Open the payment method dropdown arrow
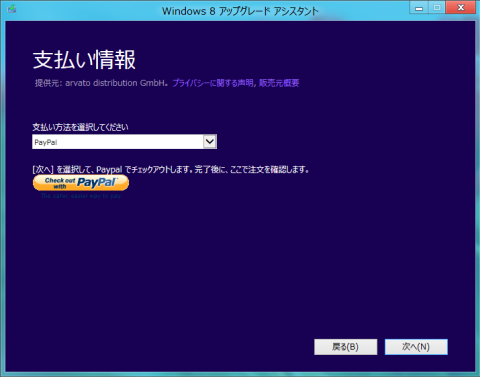The height and width of the screenshot is (377, 480). 210,142
